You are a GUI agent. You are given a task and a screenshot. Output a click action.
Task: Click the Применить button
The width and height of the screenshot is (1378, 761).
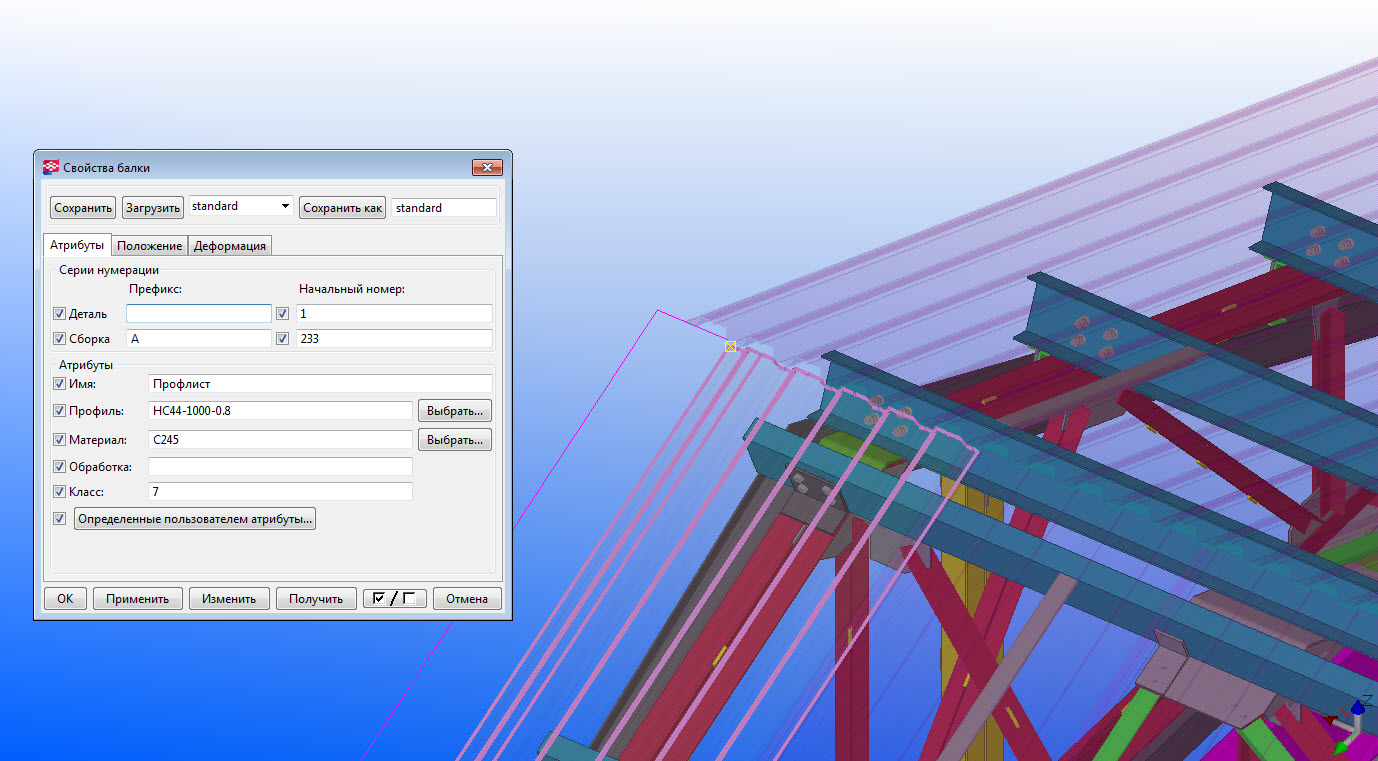(x=138, y=599)
